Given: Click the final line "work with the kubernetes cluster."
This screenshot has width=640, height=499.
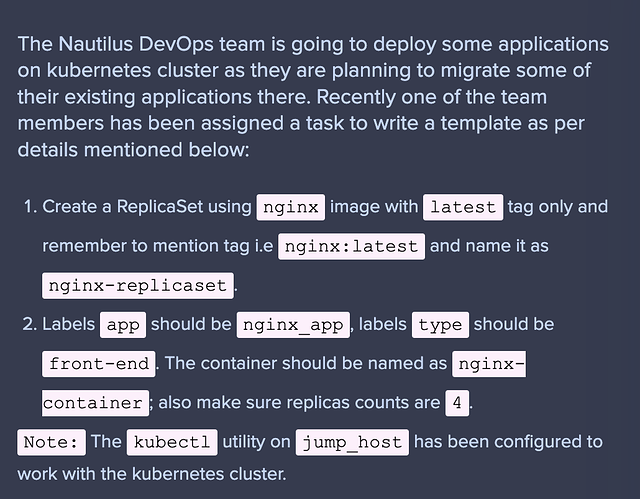Looking at the screenshot, I should [151, 473].
